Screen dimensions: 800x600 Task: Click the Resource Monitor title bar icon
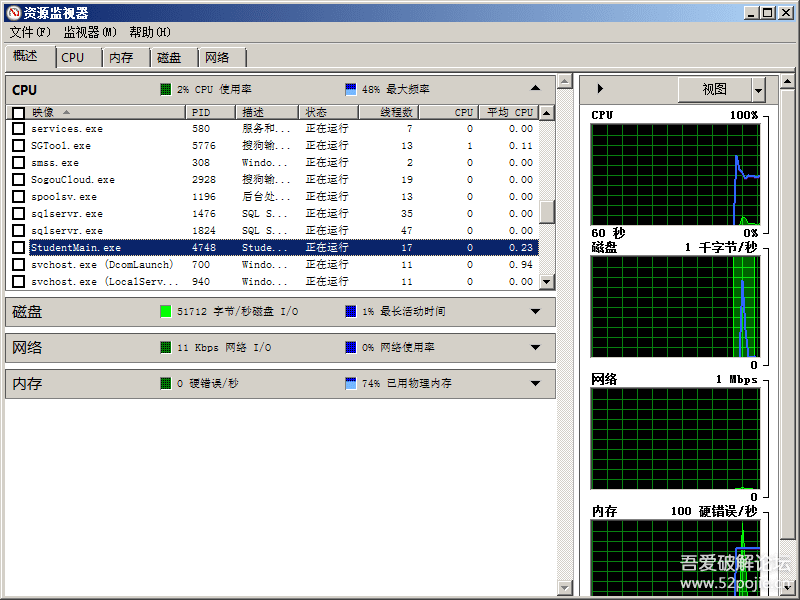pyautogui.click(x=13, y=13)
